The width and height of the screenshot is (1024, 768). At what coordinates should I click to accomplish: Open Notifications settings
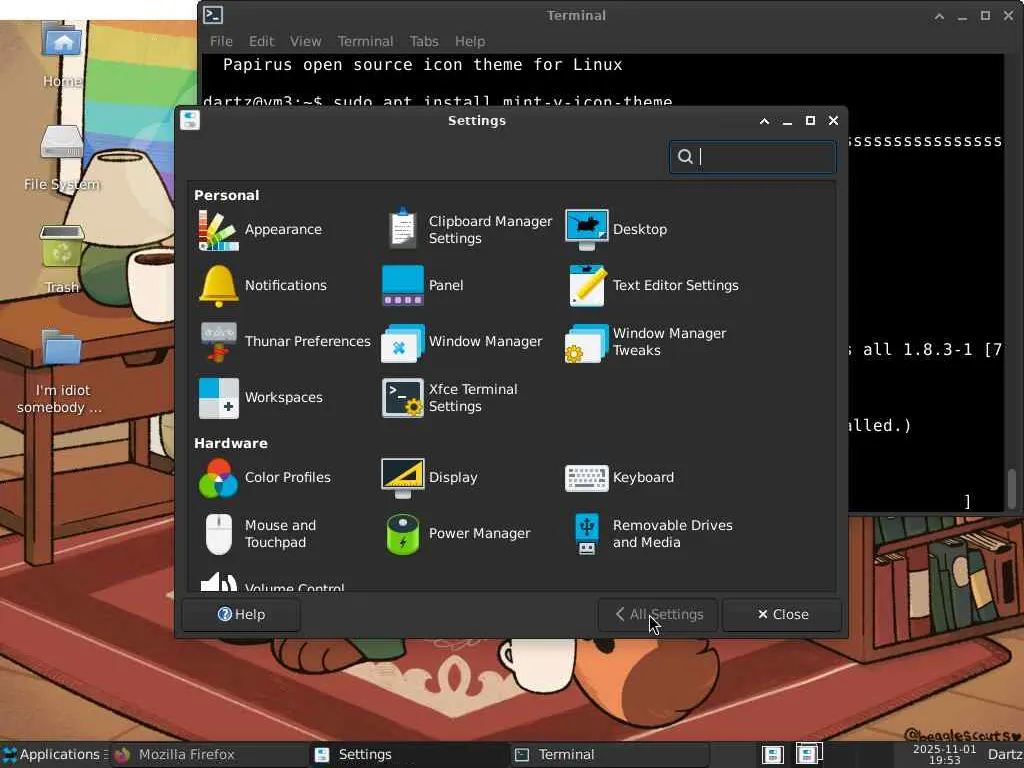pyautogui.click(x=263, y=285)
